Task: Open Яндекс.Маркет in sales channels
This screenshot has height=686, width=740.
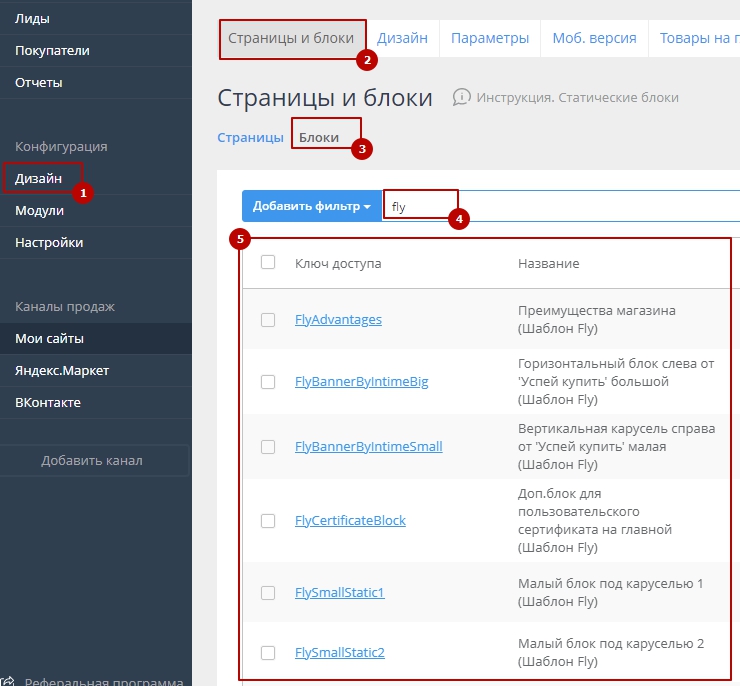Action: click(62, 371)
